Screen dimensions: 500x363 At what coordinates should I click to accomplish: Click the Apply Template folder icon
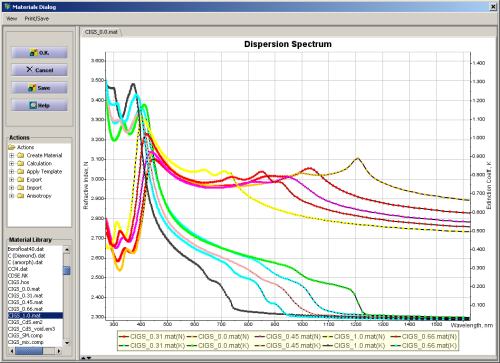coord(21,172)
